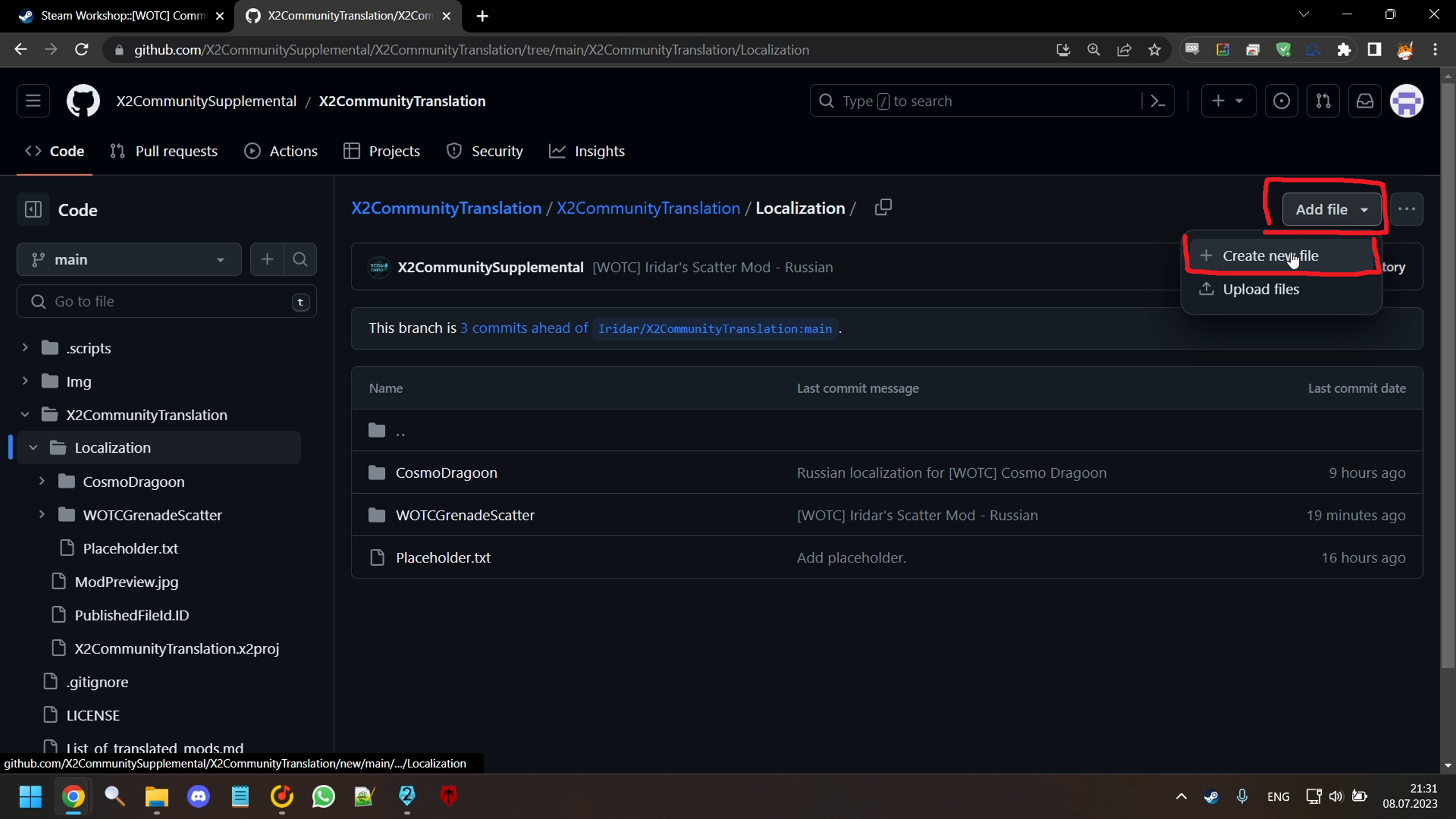The image size is (1456, 819).
Task: Copy path using the copy icon
Action: point(883,208)
